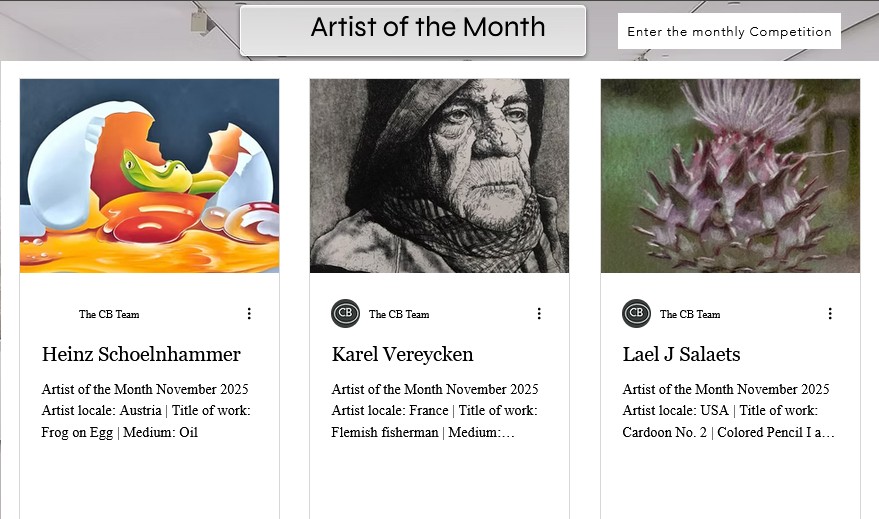Read Lael J Salaets USA post excerpt
Image resolution: width=879 pixels, height=519 pixels.
coord(728,411)
